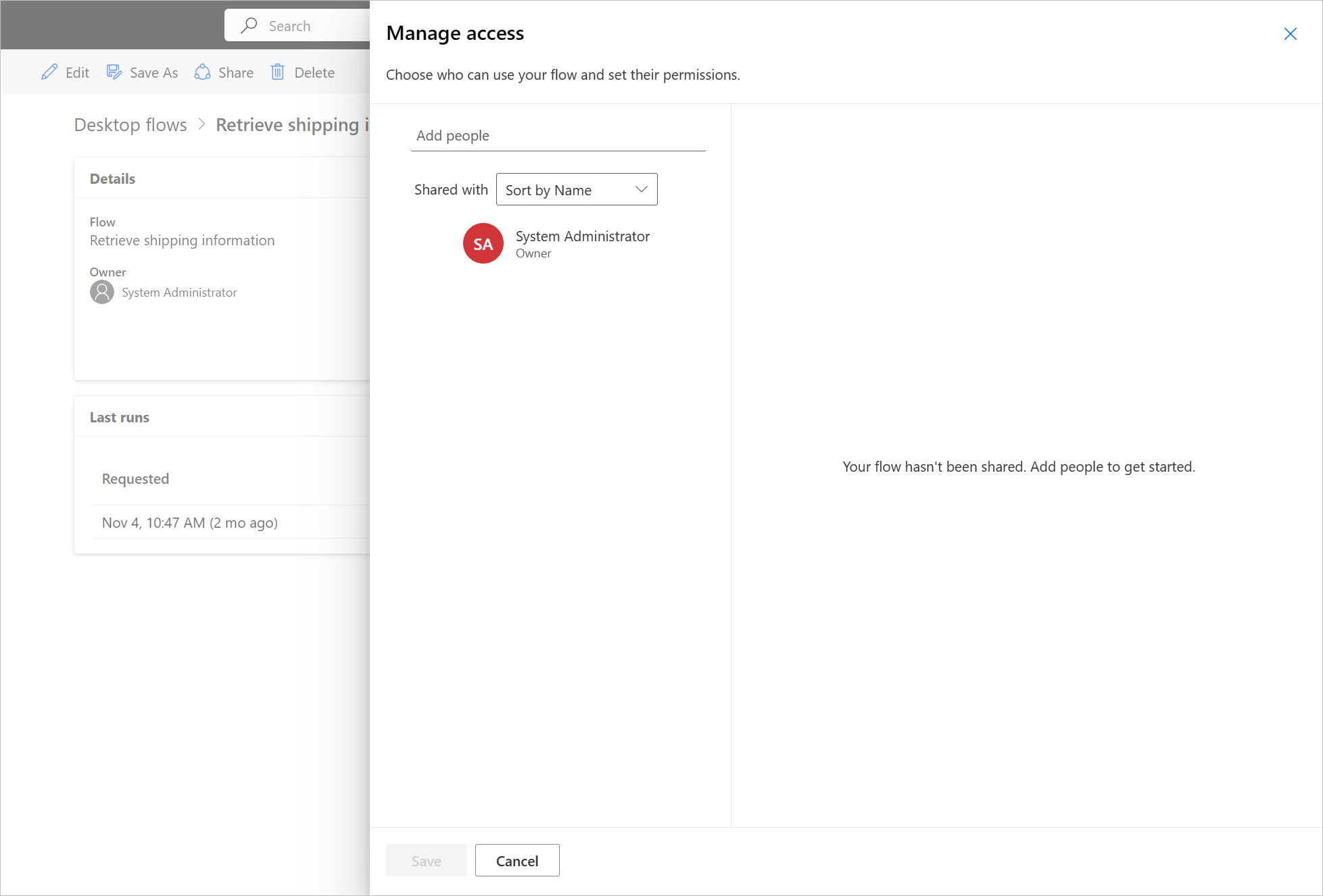Toggle the Owner role for System Administrator
The image size is (1323, 896).
(534, 253)
